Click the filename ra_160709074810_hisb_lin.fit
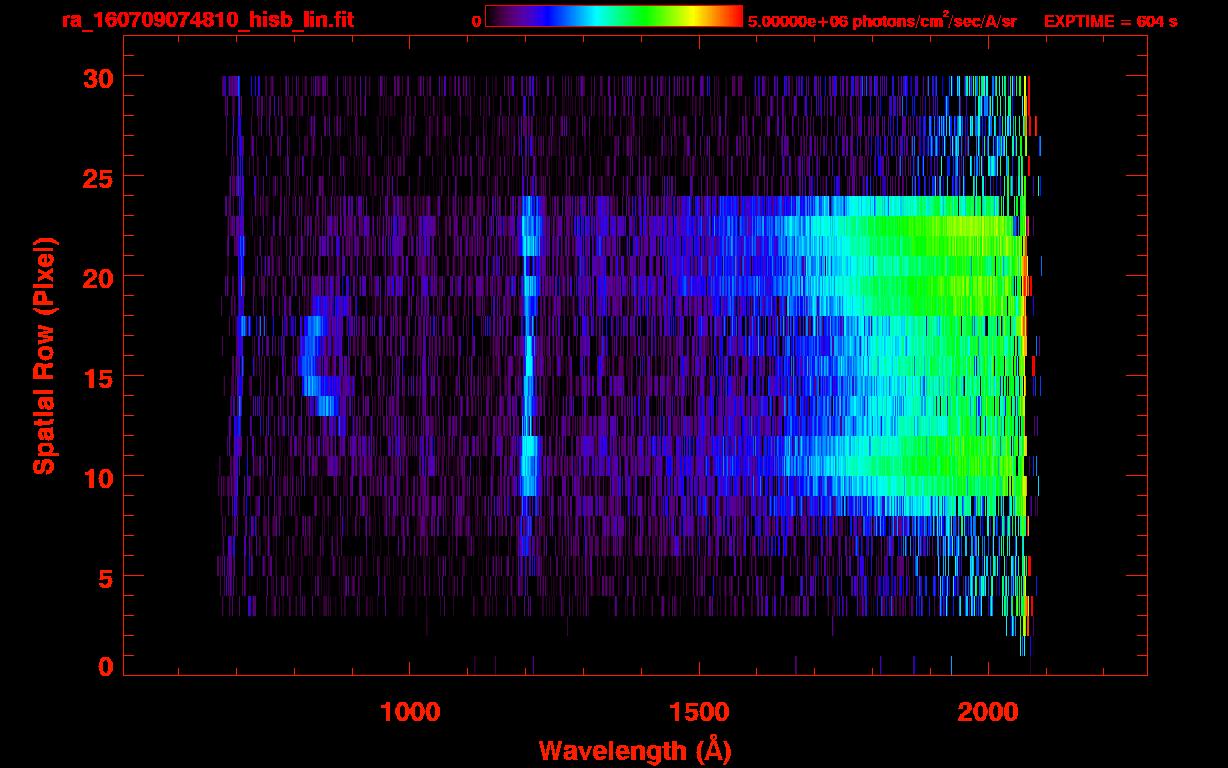Viewport: 1228px width, 768px height. point(207,20)
